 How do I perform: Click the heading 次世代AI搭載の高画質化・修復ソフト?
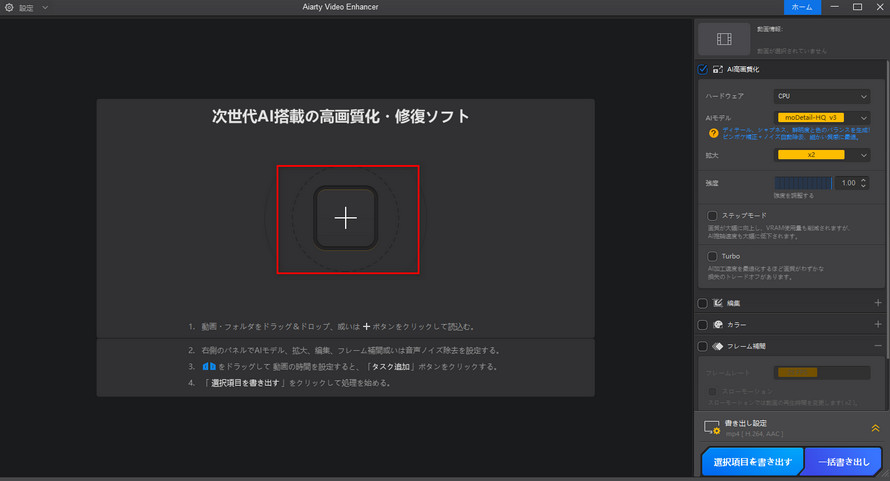pyautogui.click(x=341, y=116)
